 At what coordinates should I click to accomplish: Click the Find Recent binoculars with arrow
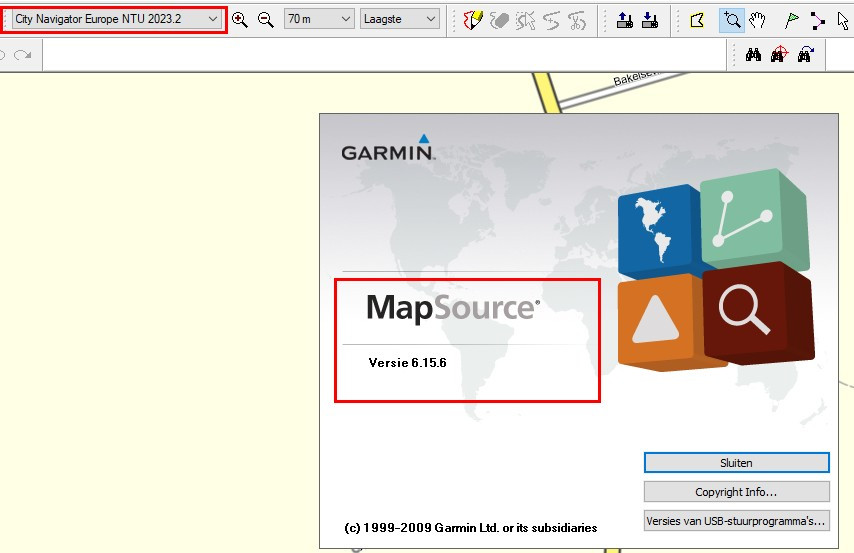point(806,54)
